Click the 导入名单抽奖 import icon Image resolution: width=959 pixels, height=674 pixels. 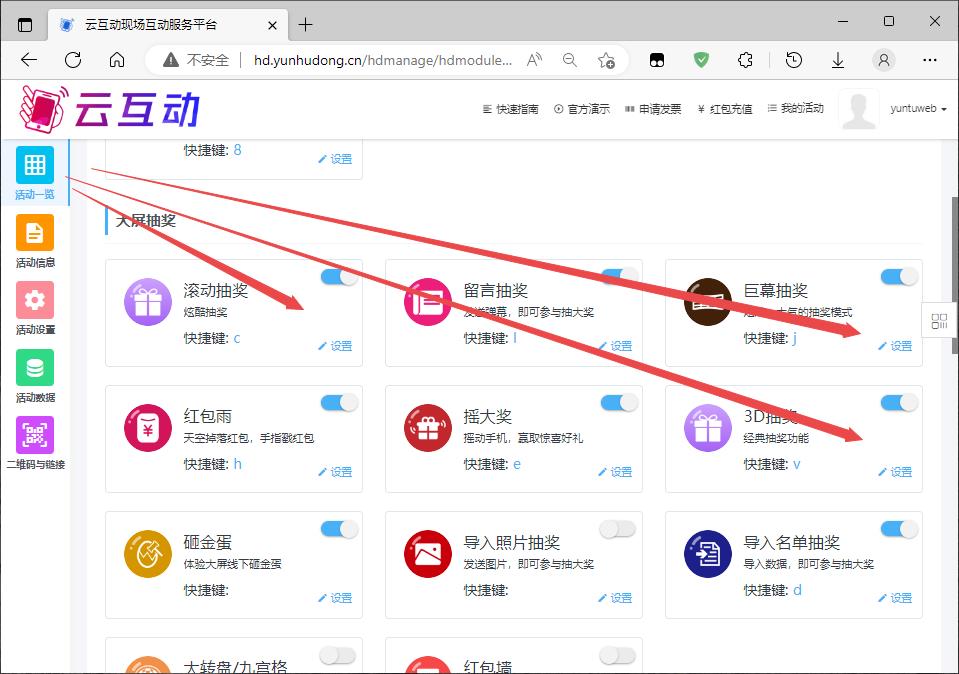tap(708, 554)
